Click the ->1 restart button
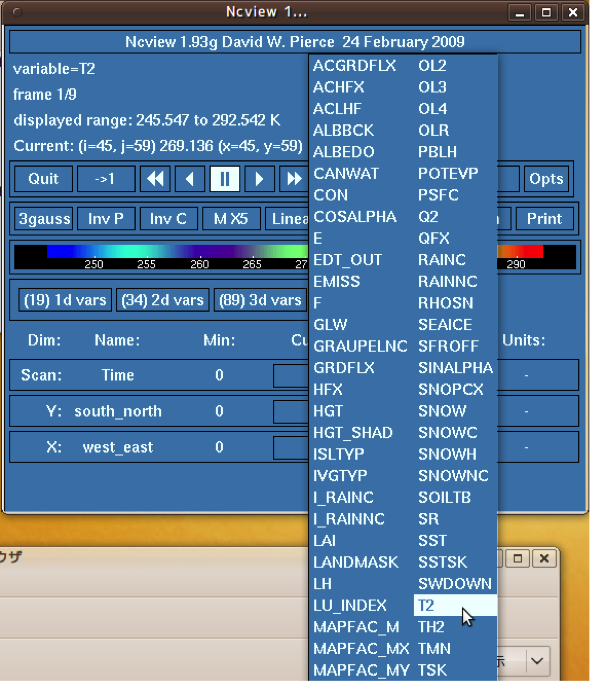The image size is (590, 681). point(106,179)
